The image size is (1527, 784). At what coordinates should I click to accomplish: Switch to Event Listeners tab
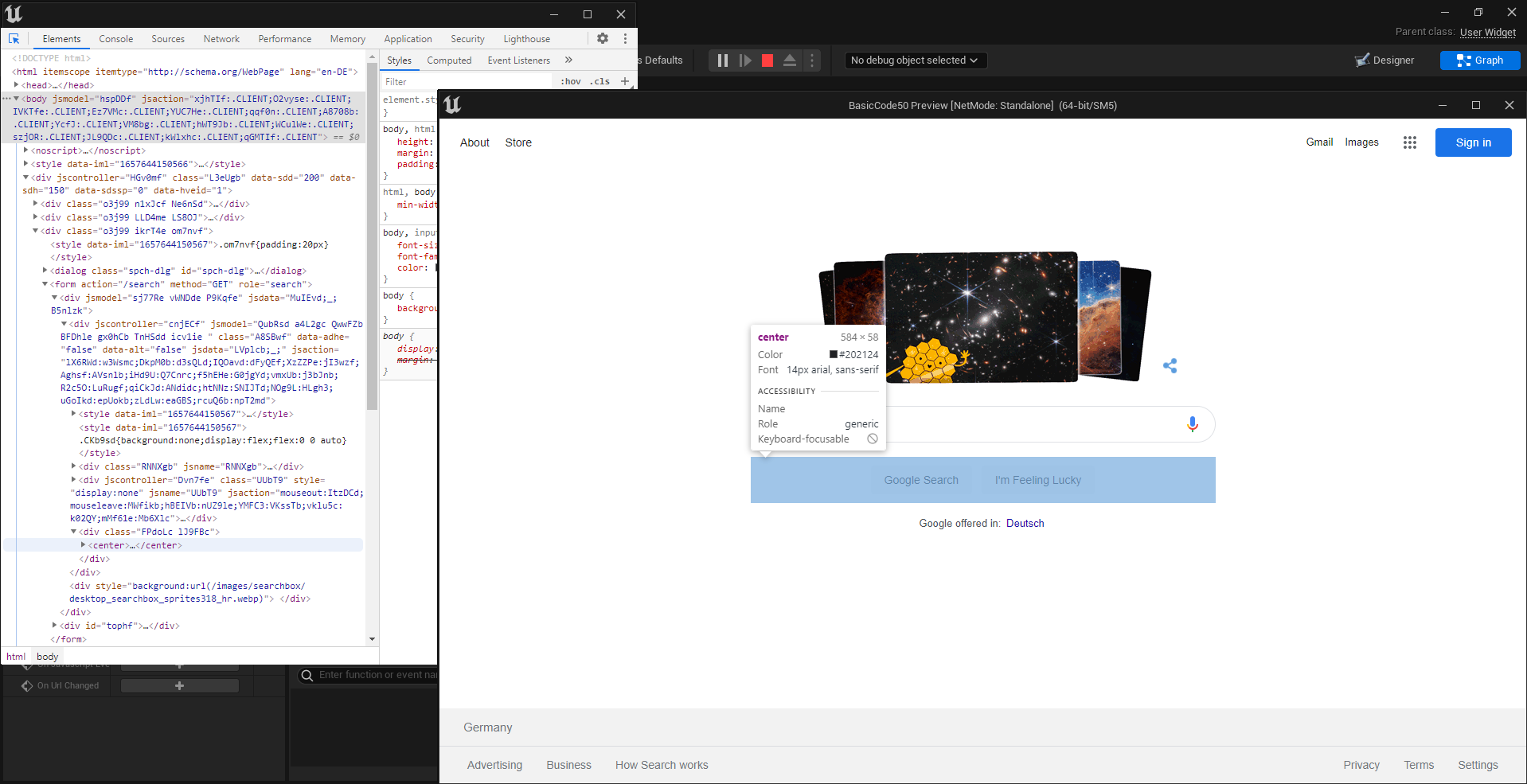[x=518, y=60]
